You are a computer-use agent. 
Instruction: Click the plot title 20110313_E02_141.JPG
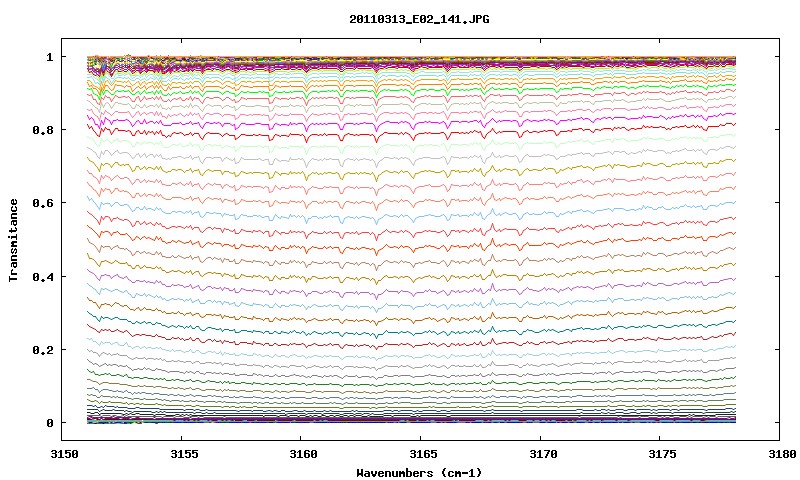pyautogui.click(x=419, y=19)
